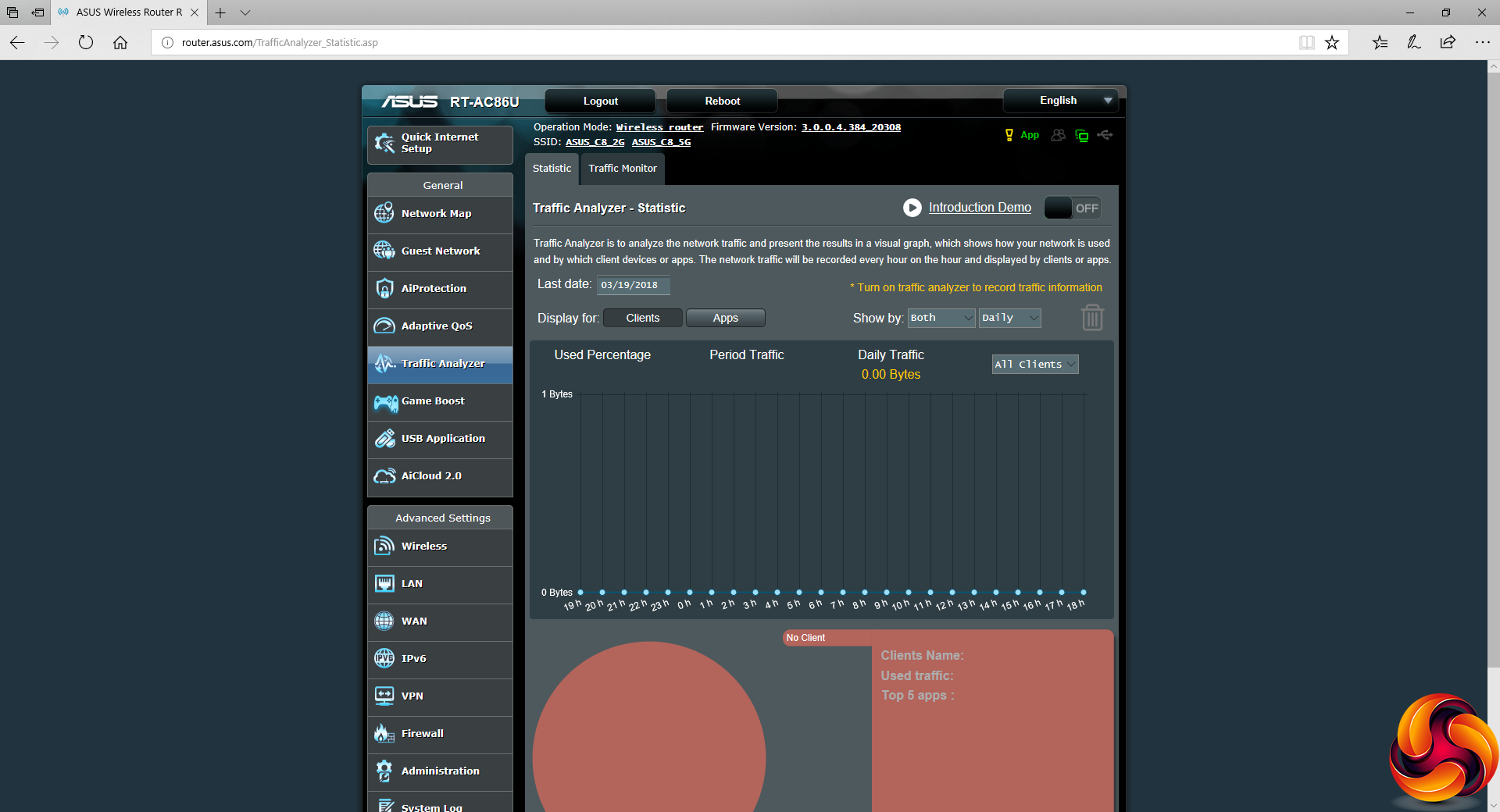Click the USB status icon

[1105, 135]
